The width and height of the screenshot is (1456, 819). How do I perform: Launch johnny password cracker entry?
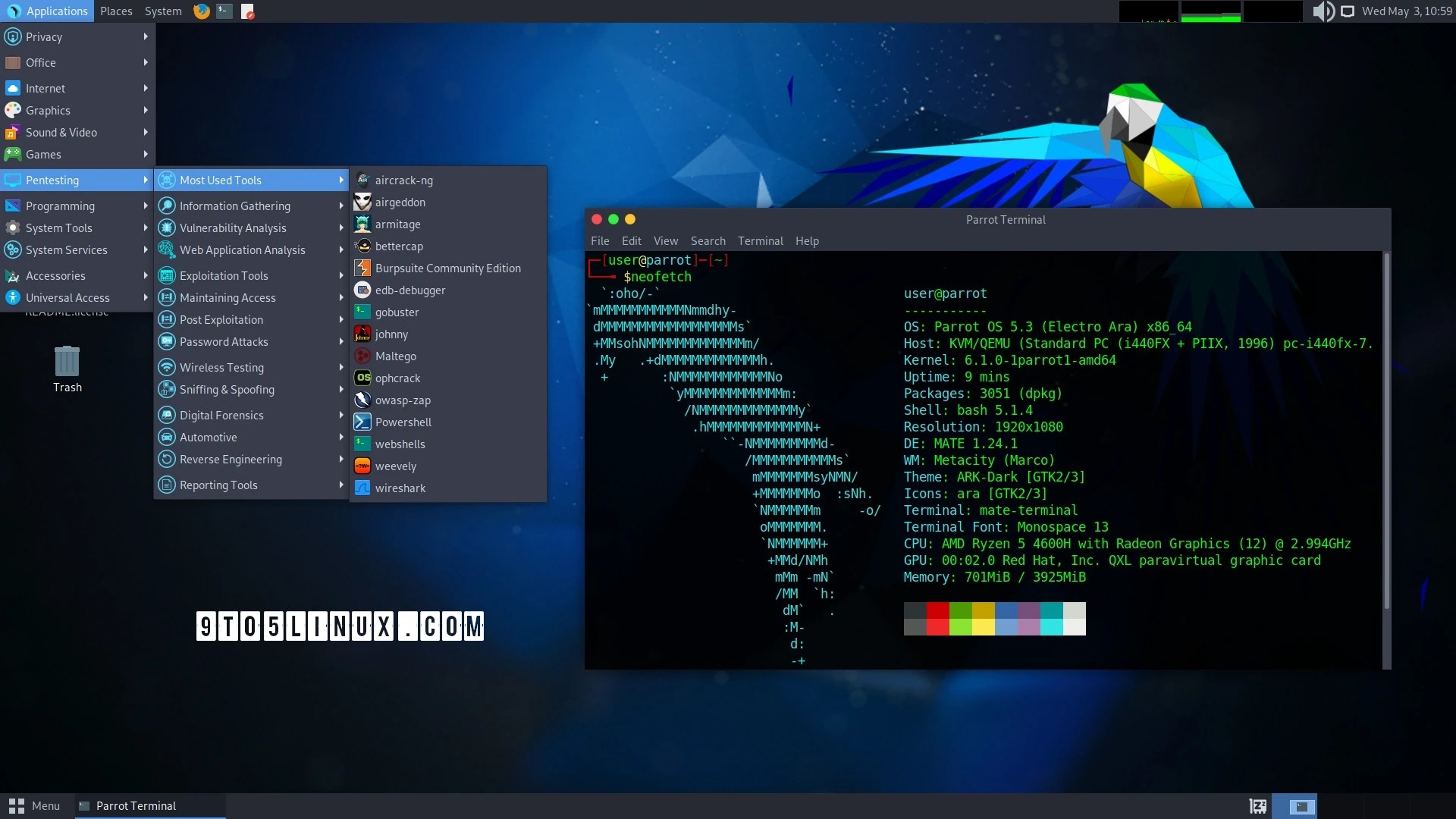click(391, 334)
